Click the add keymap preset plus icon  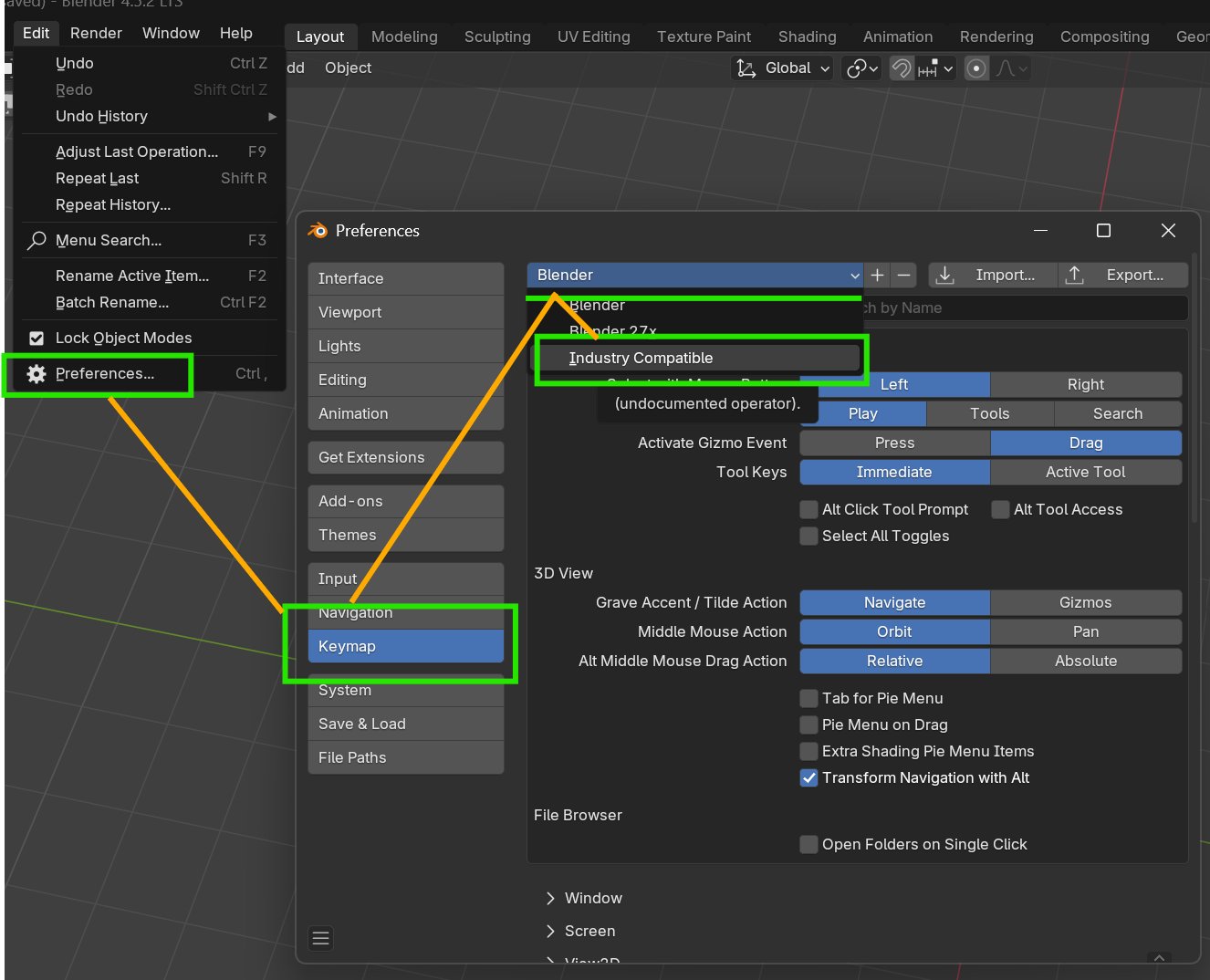878,275
